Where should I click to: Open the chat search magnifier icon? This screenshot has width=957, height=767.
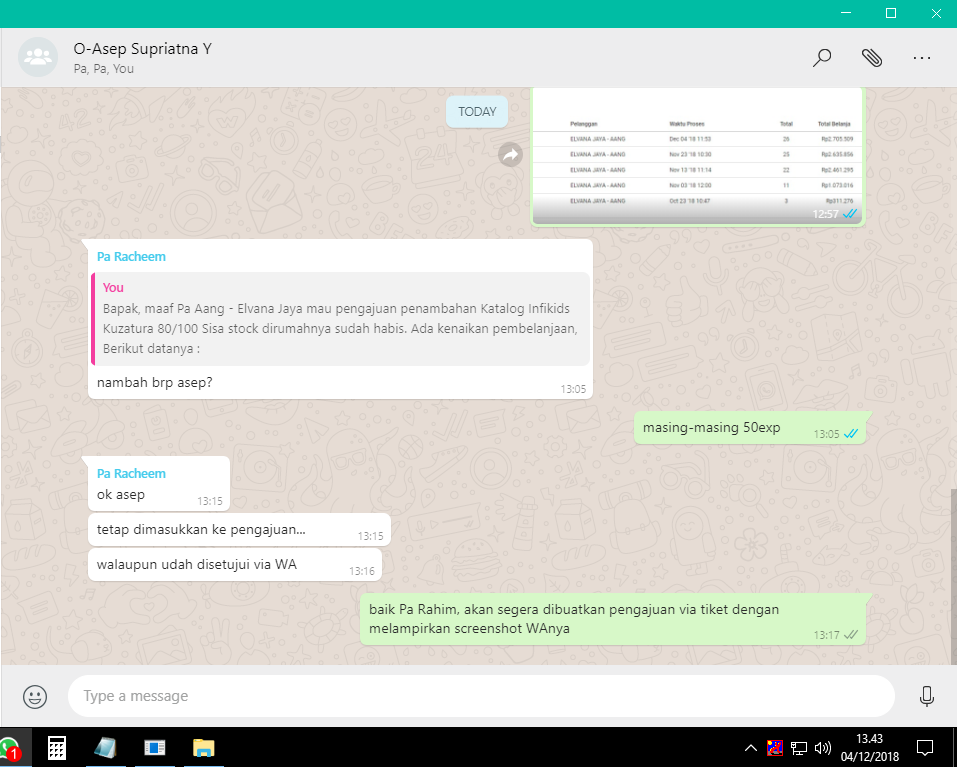point(822,58)
